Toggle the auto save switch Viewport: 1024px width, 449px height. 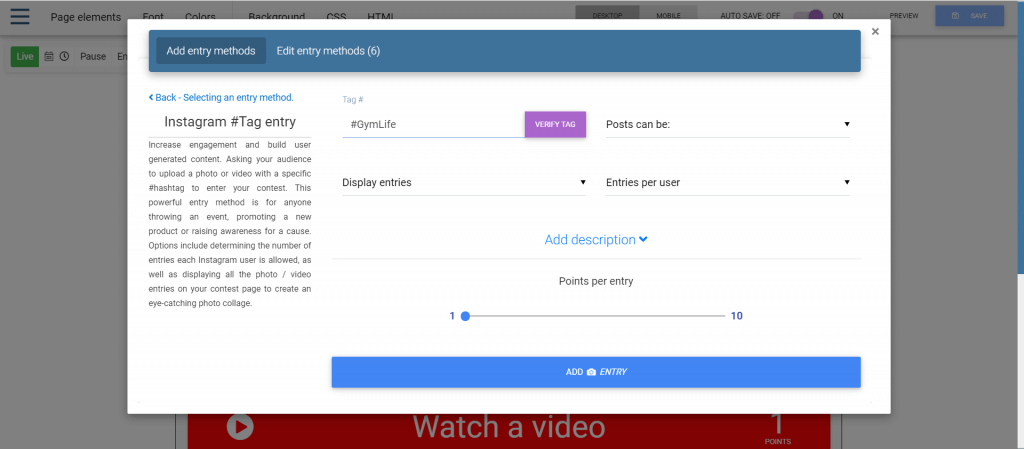coord(808,16)
